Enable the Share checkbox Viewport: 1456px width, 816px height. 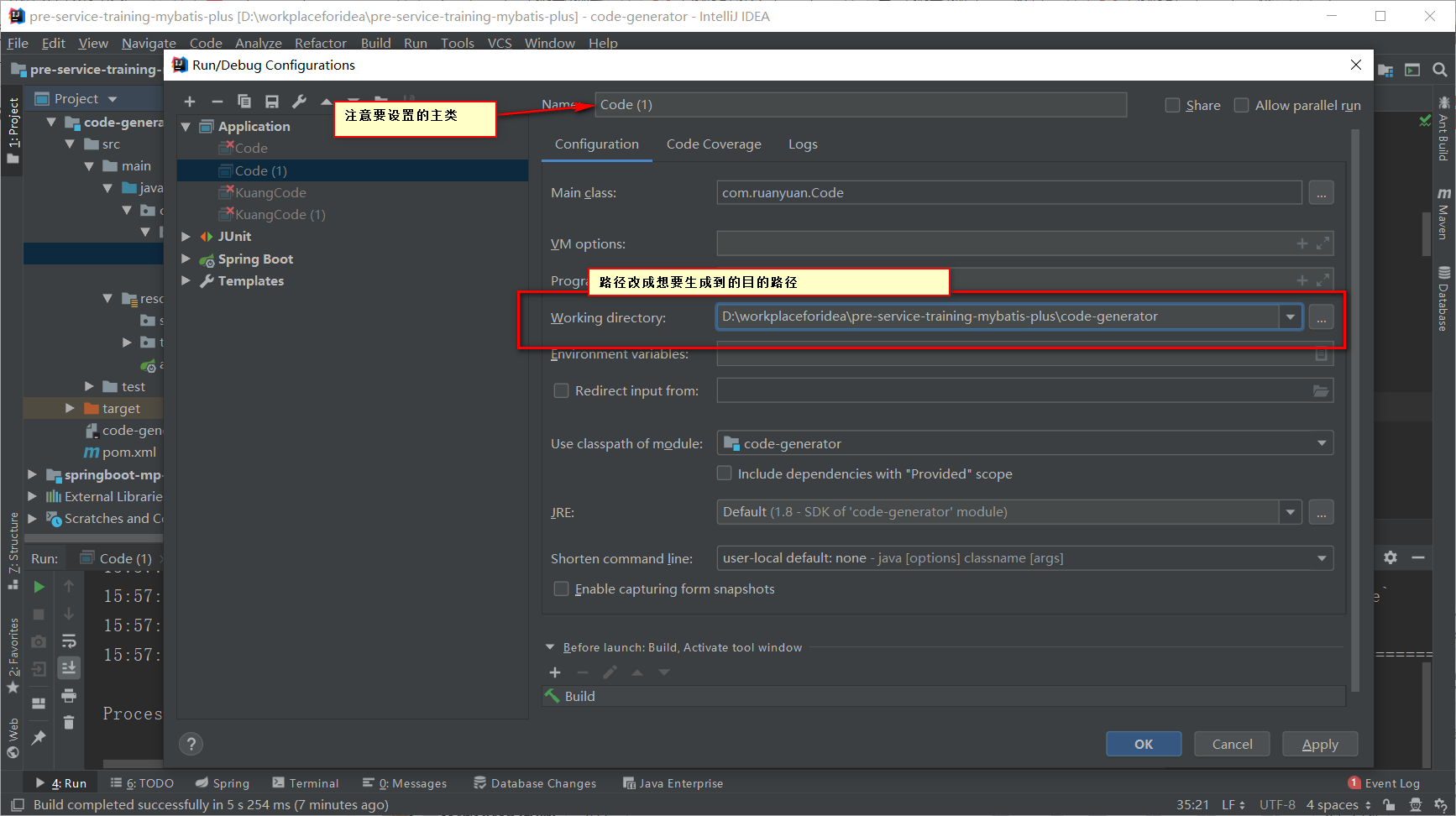click(1173, 105)
